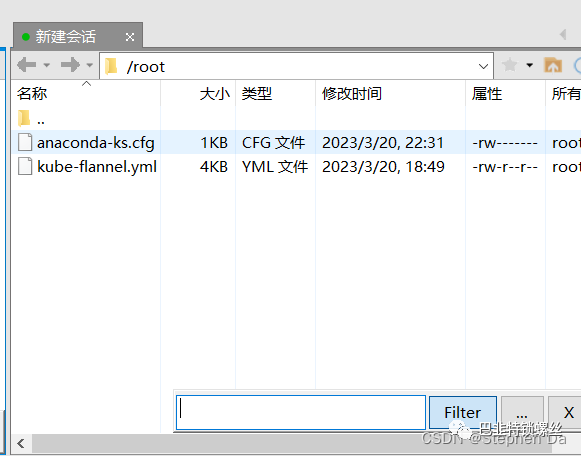Click the ellipsis button beside Filter

522,412
